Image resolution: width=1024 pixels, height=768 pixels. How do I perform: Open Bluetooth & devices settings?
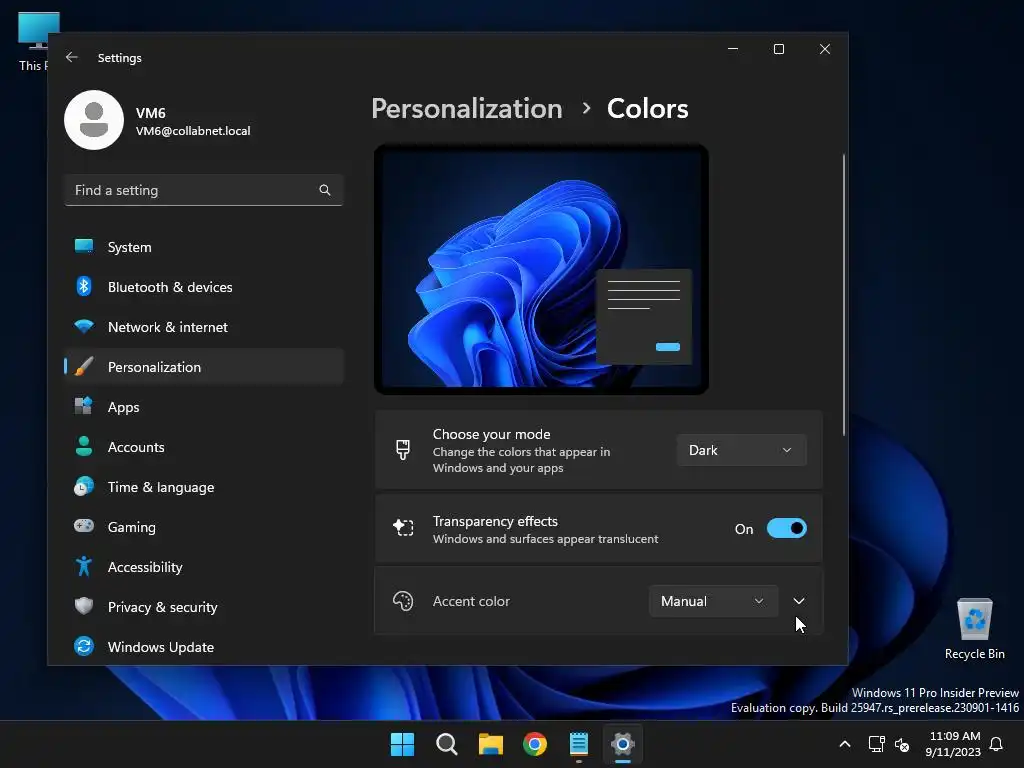coord(204,287)
